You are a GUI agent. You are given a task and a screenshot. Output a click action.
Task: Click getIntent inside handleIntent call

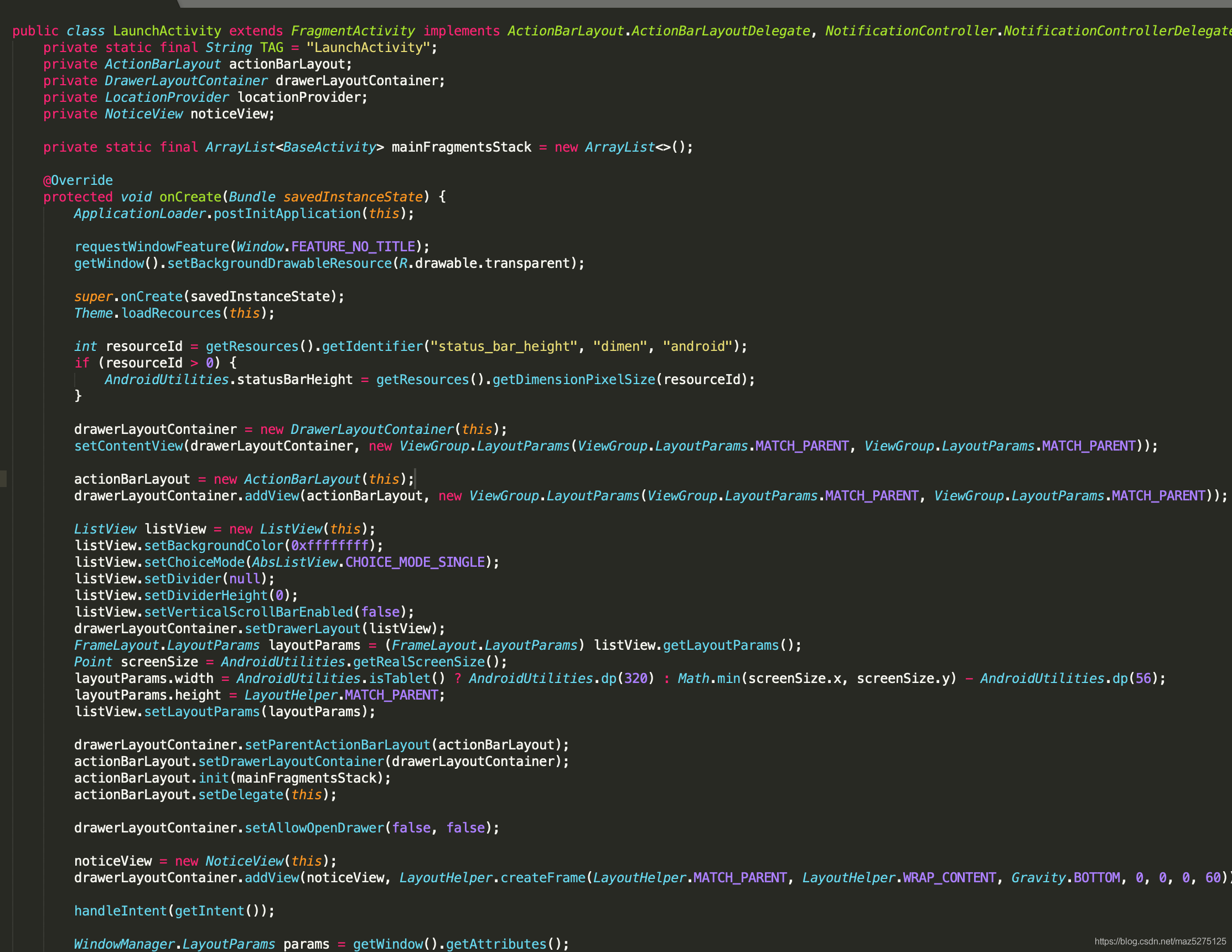pyautogui.click(x=209, y=911)
